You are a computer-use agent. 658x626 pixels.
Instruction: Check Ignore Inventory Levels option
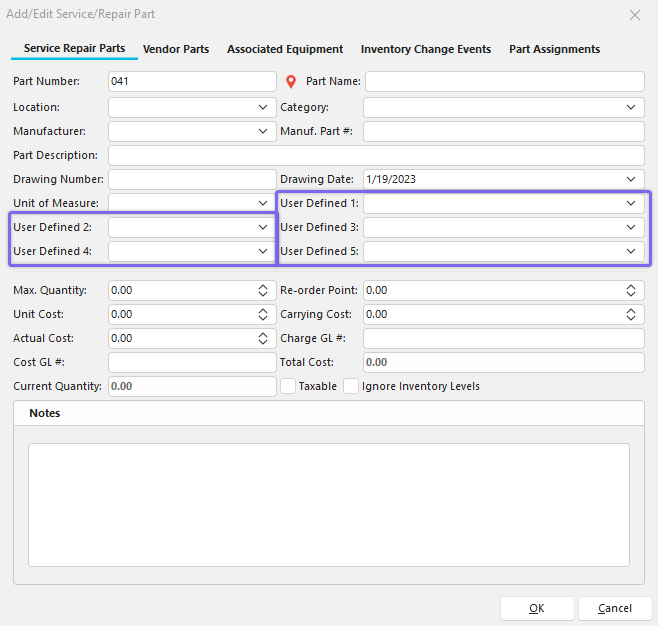(351, 386)
